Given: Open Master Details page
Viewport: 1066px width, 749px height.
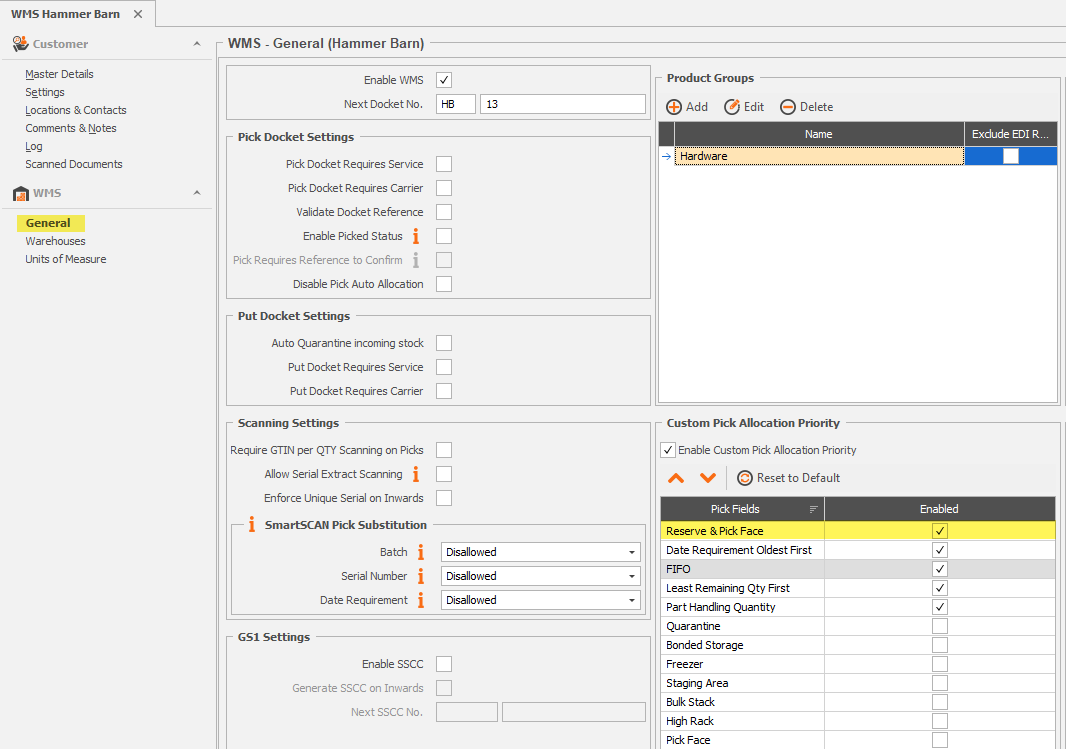Looking at the screenshot, I should [59, 74].
